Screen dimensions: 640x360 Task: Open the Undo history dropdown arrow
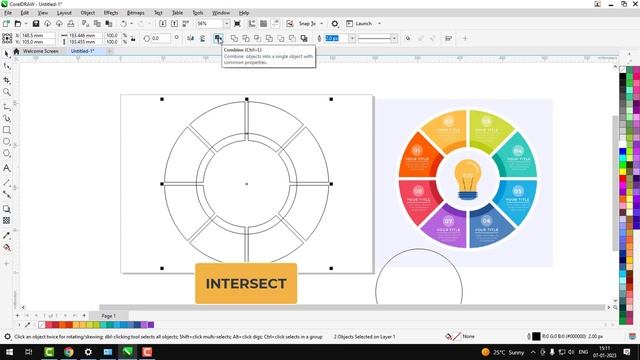click(x=131, y=24)
